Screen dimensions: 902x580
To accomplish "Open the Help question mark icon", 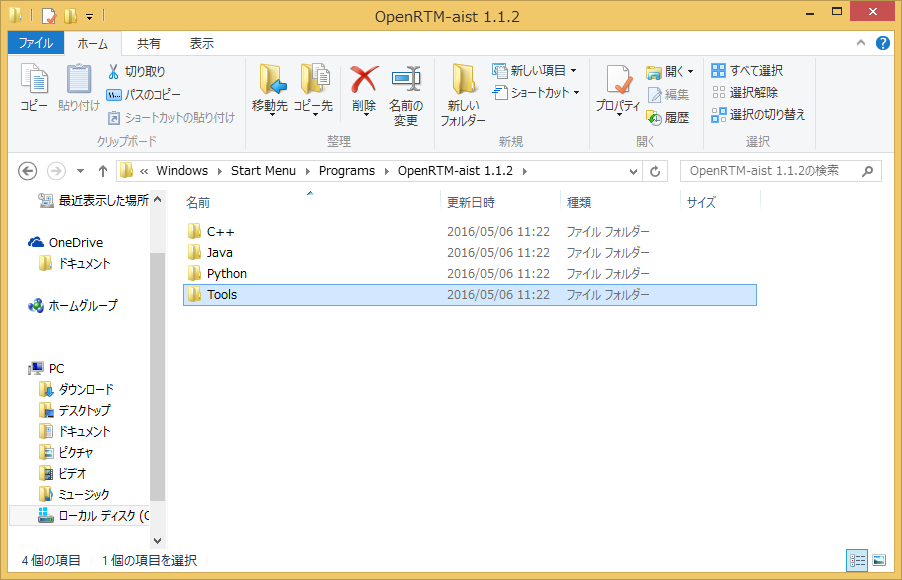I will pyautogui.click(x=882, y=43).
